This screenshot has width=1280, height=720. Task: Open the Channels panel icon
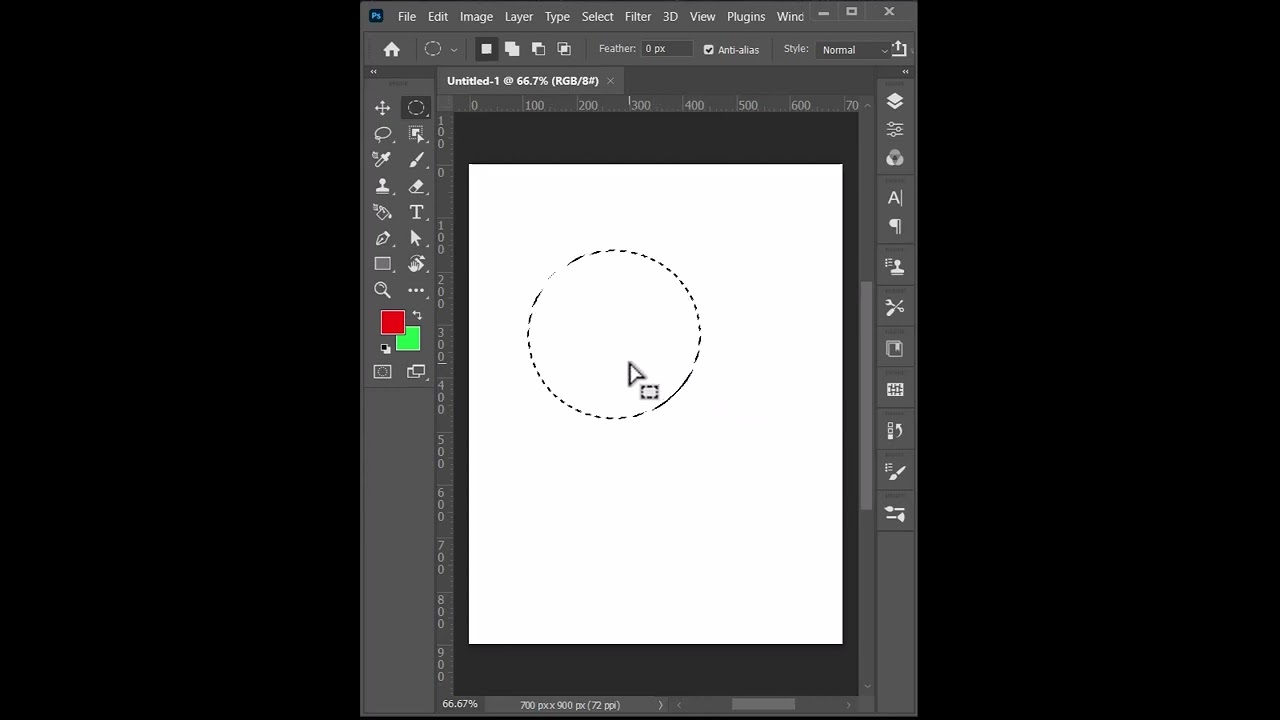[x=895, y=158]
